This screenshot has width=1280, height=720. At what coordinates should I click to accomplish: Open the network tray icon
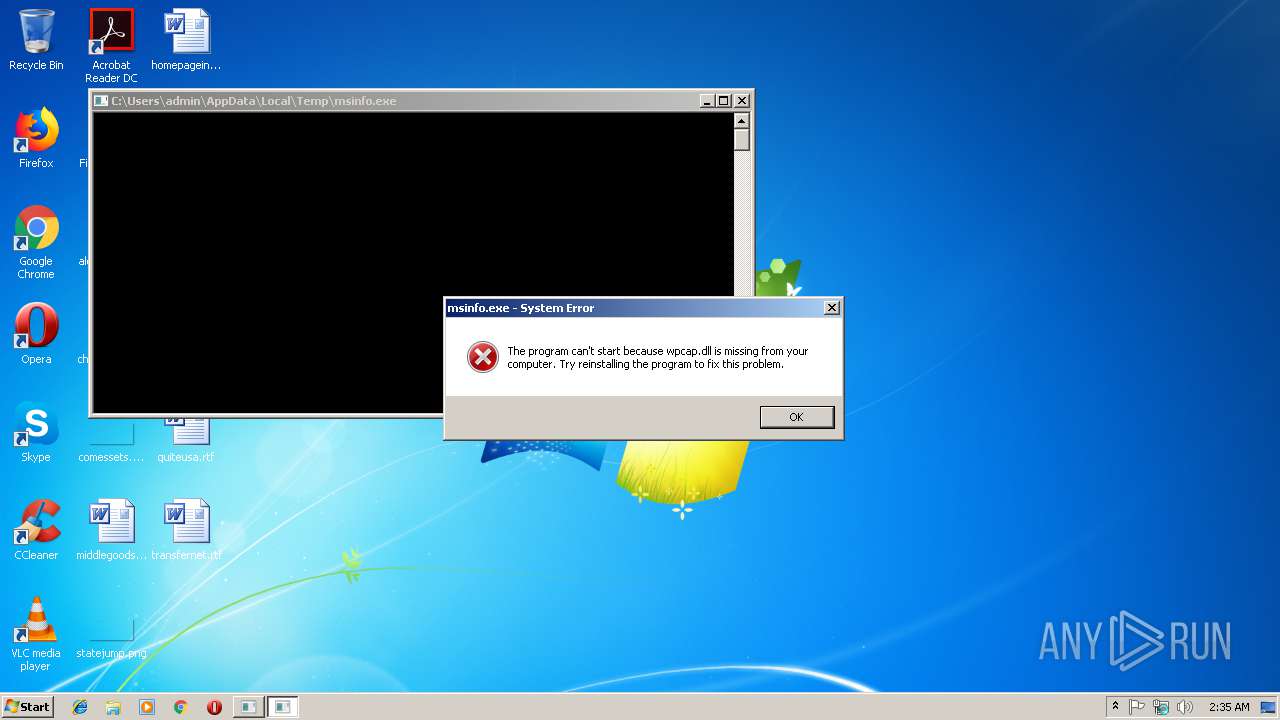point(1161,707)
